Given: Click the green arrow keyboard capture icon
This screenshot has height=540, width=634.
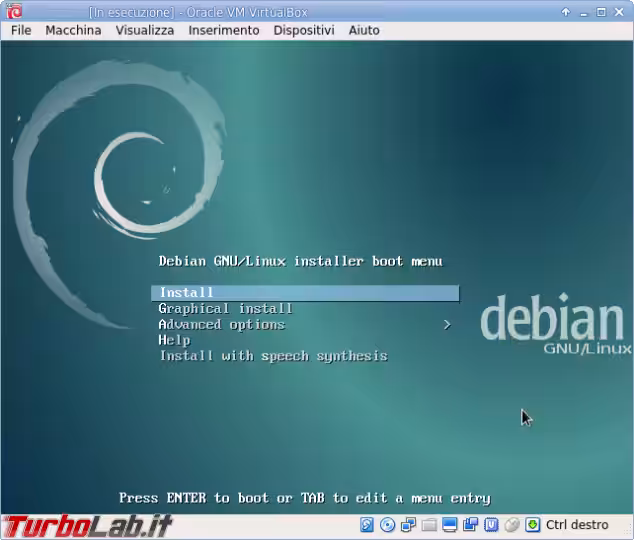Looking at the screenshot, I should pos(533,525).
